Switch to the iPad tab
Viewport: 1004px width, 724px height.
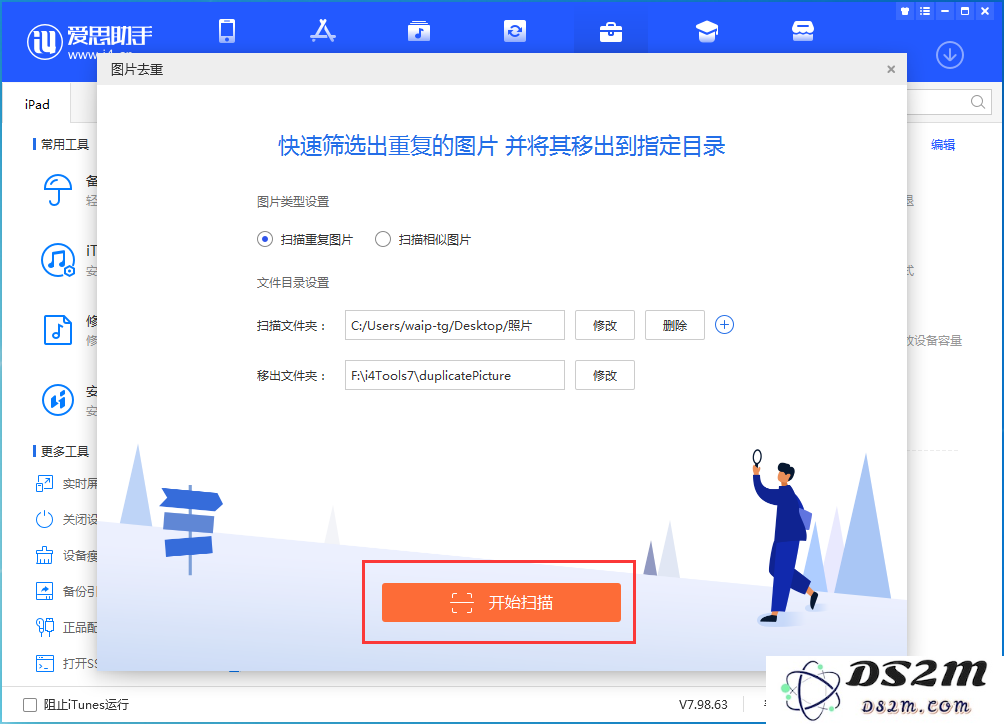tap(37, 104)
